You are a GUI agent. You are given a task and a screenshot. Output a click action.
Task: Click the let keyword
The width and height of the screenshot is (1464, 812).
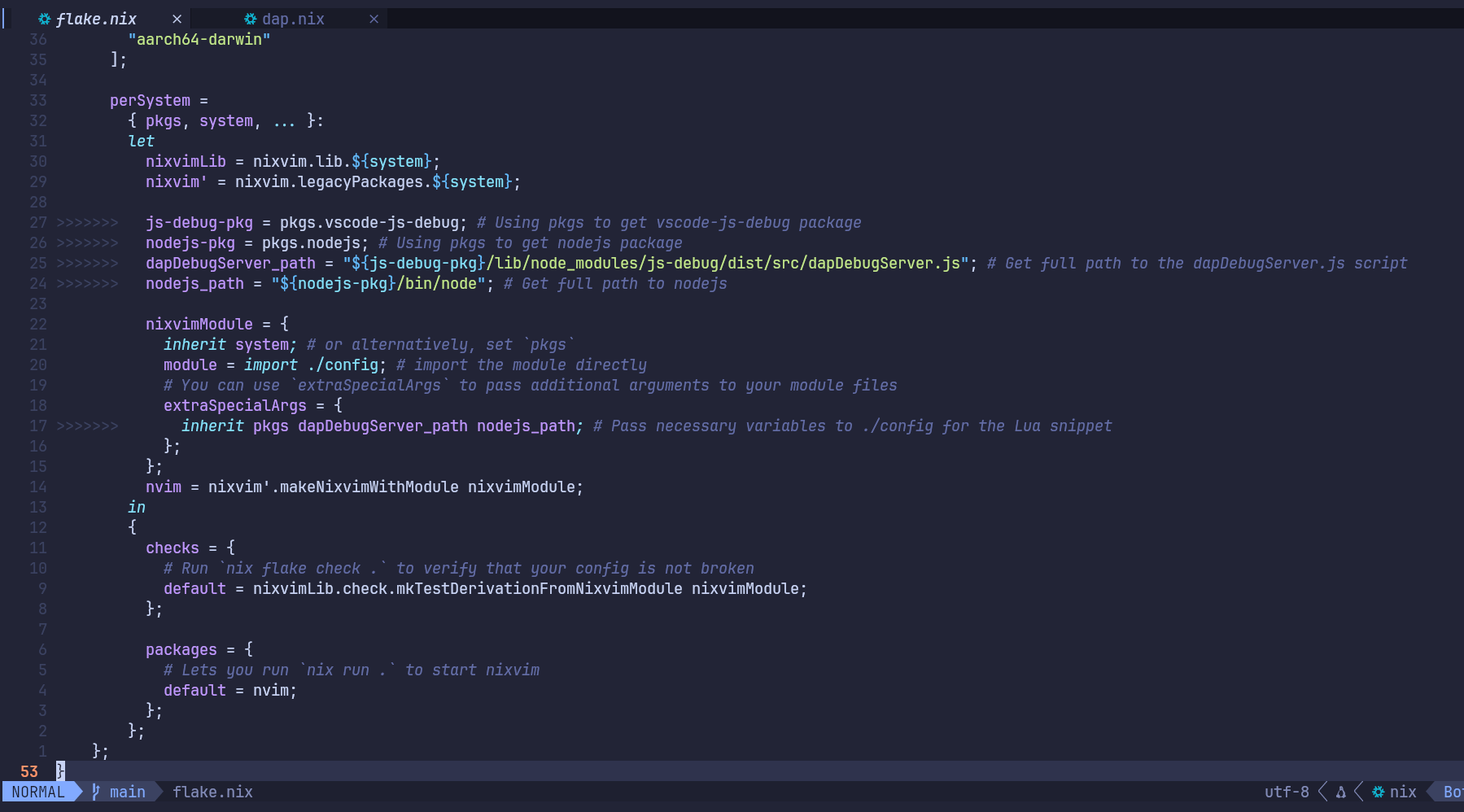pyautogui.click(x=141, y=141)
